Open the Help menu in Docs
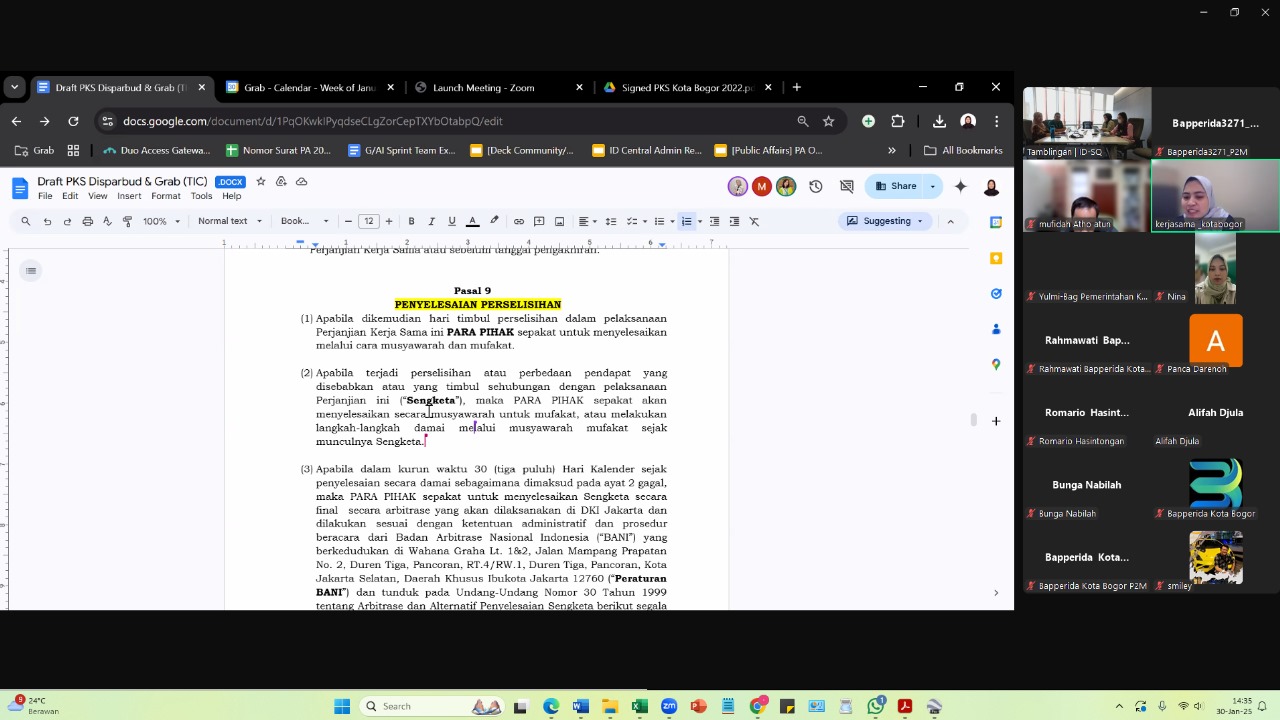1280x720 pixels. [231, 196]
